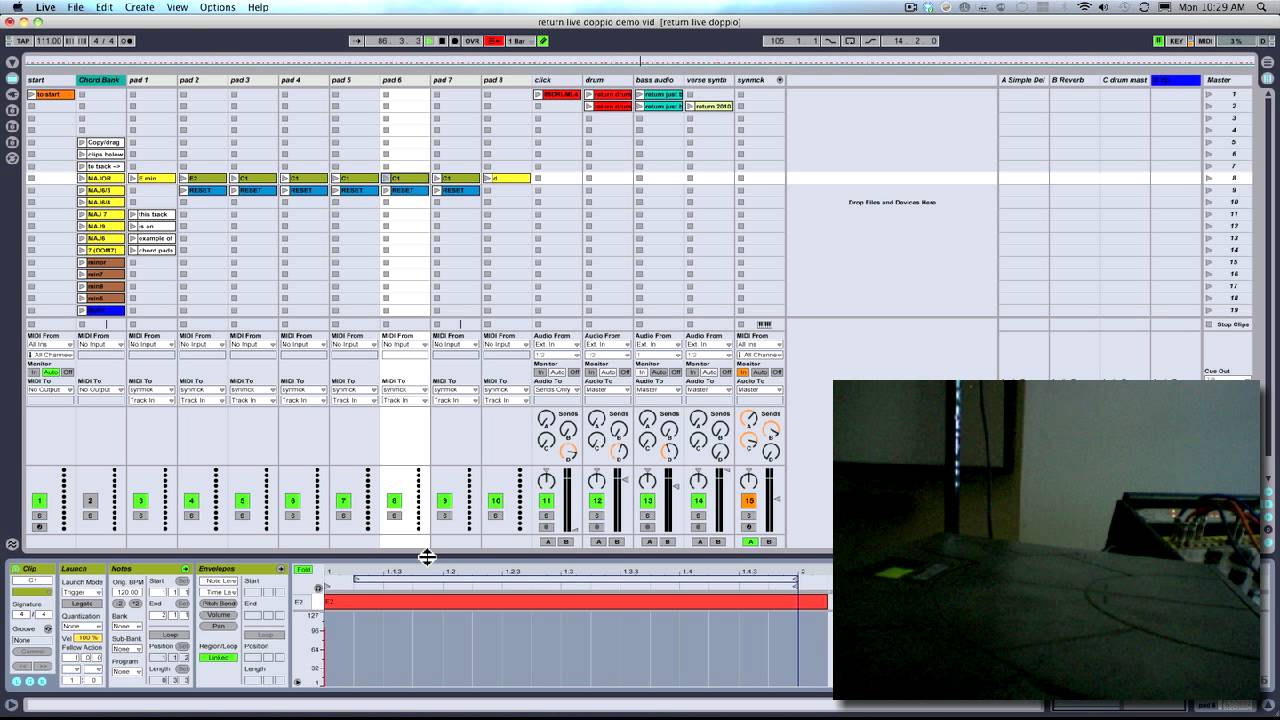Toggle track activator 2 for Chord Bank
This screenshot has width=1280, height=720.
pyautogui.click(x=90, y=500)
